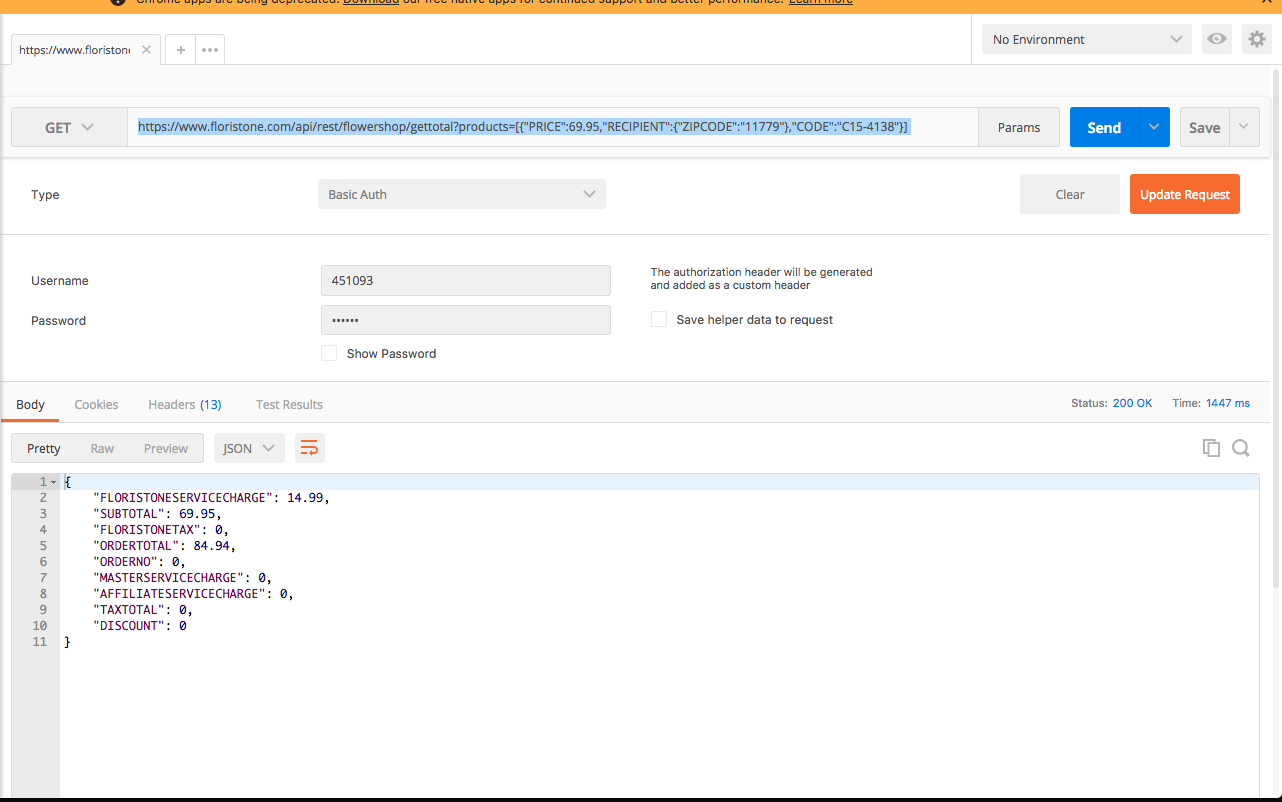Click the ORDERNO line in response
The height and width of the screenshot is (802, 1282).
point(139,561)
